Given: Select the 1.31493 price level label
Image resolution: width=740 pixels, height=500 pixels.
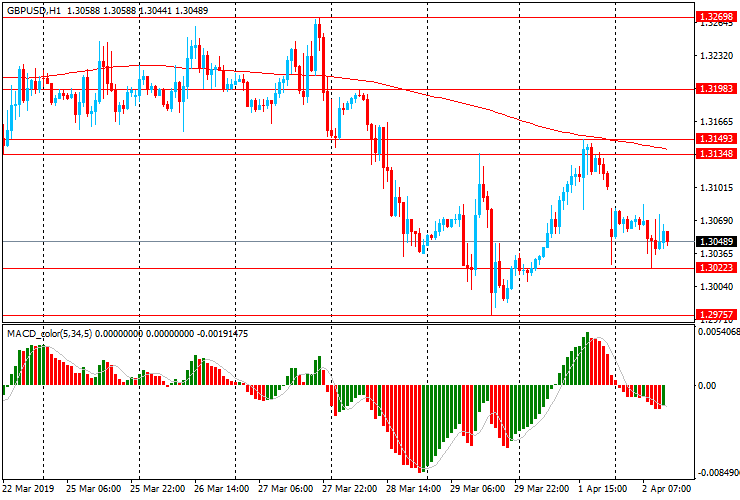Looking at the screenshot, I should [x=716, y=139].
